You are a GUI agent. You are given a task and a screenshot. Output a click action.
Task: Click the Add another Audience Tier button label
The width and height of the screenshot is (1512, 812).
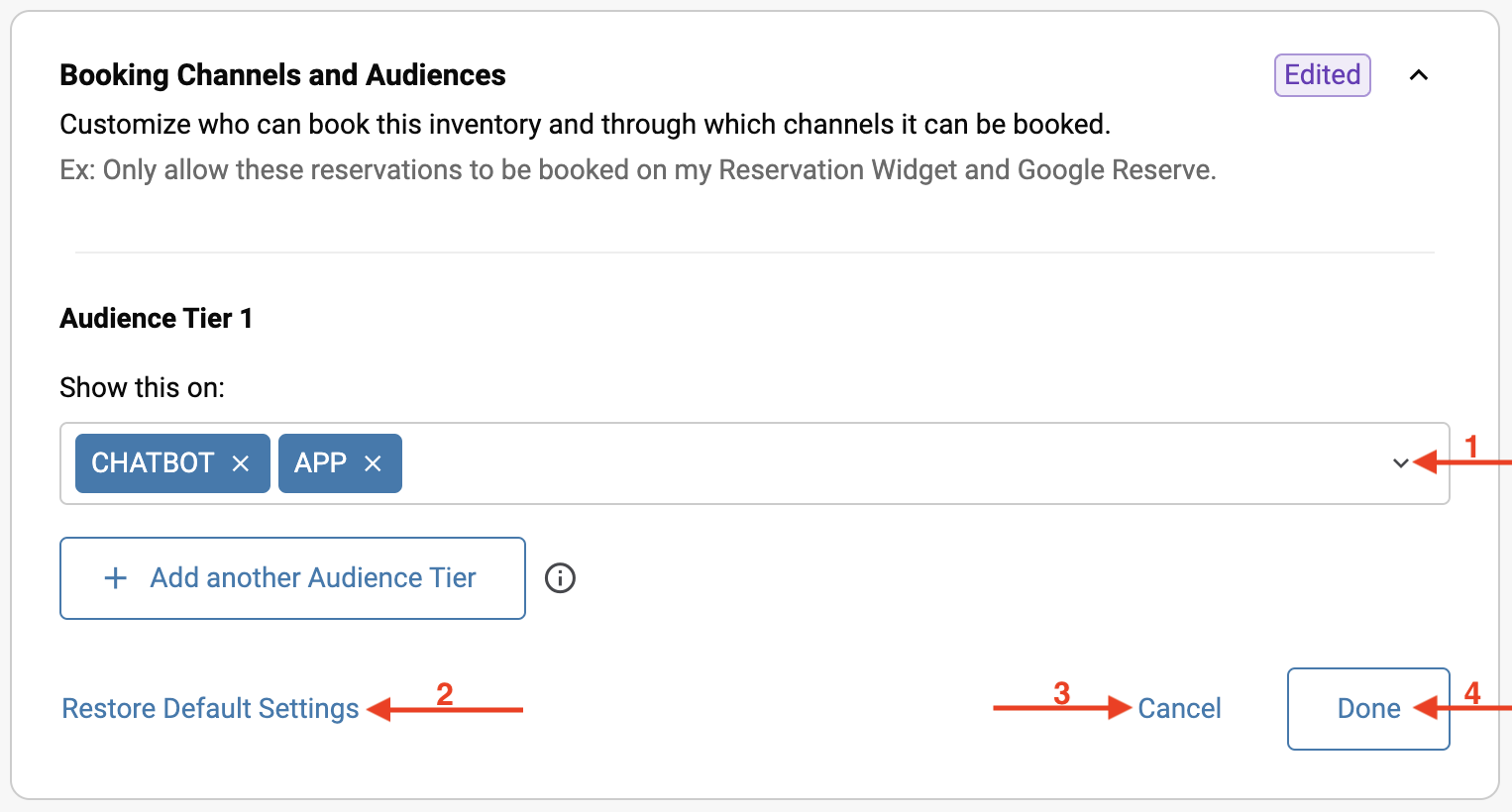pos(313,578)
